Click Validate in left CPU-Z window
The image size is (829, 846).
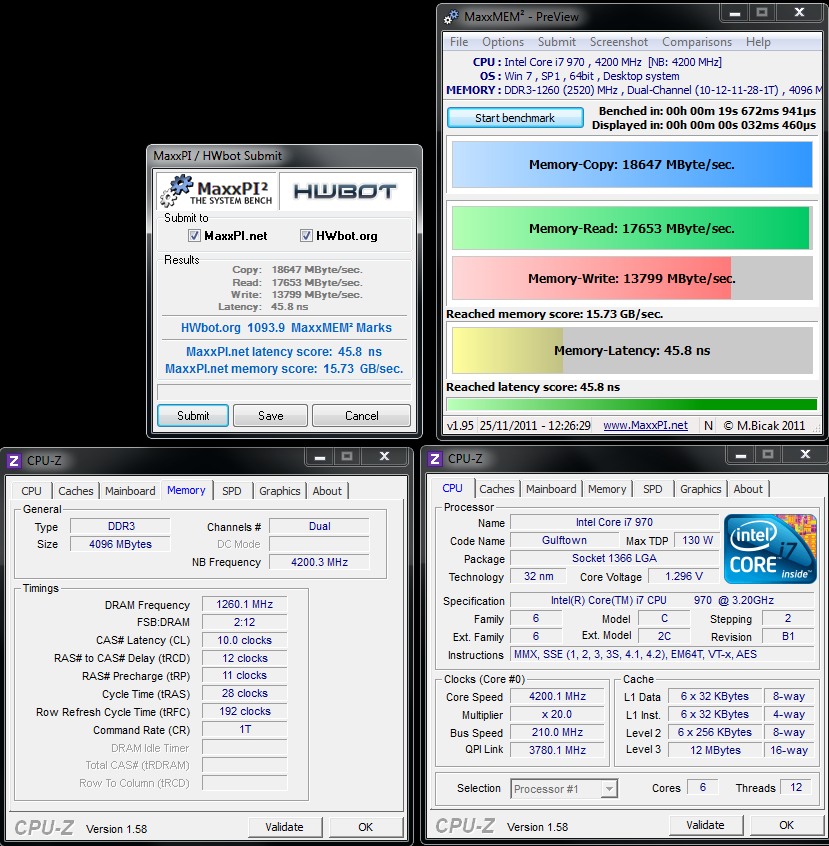click(284, 827)
